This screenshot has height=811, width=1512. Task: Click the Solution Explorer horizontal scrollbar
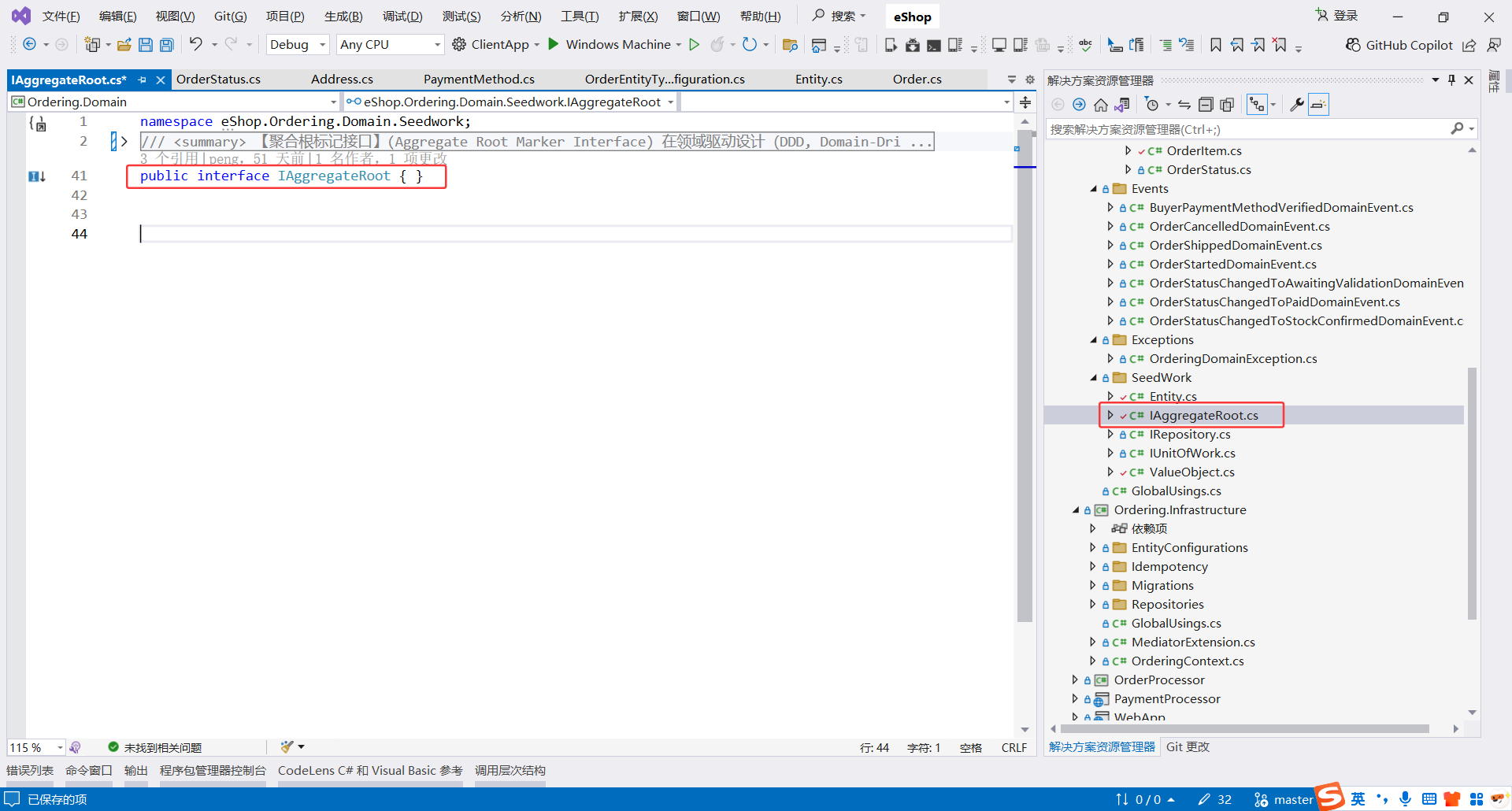1244,729
